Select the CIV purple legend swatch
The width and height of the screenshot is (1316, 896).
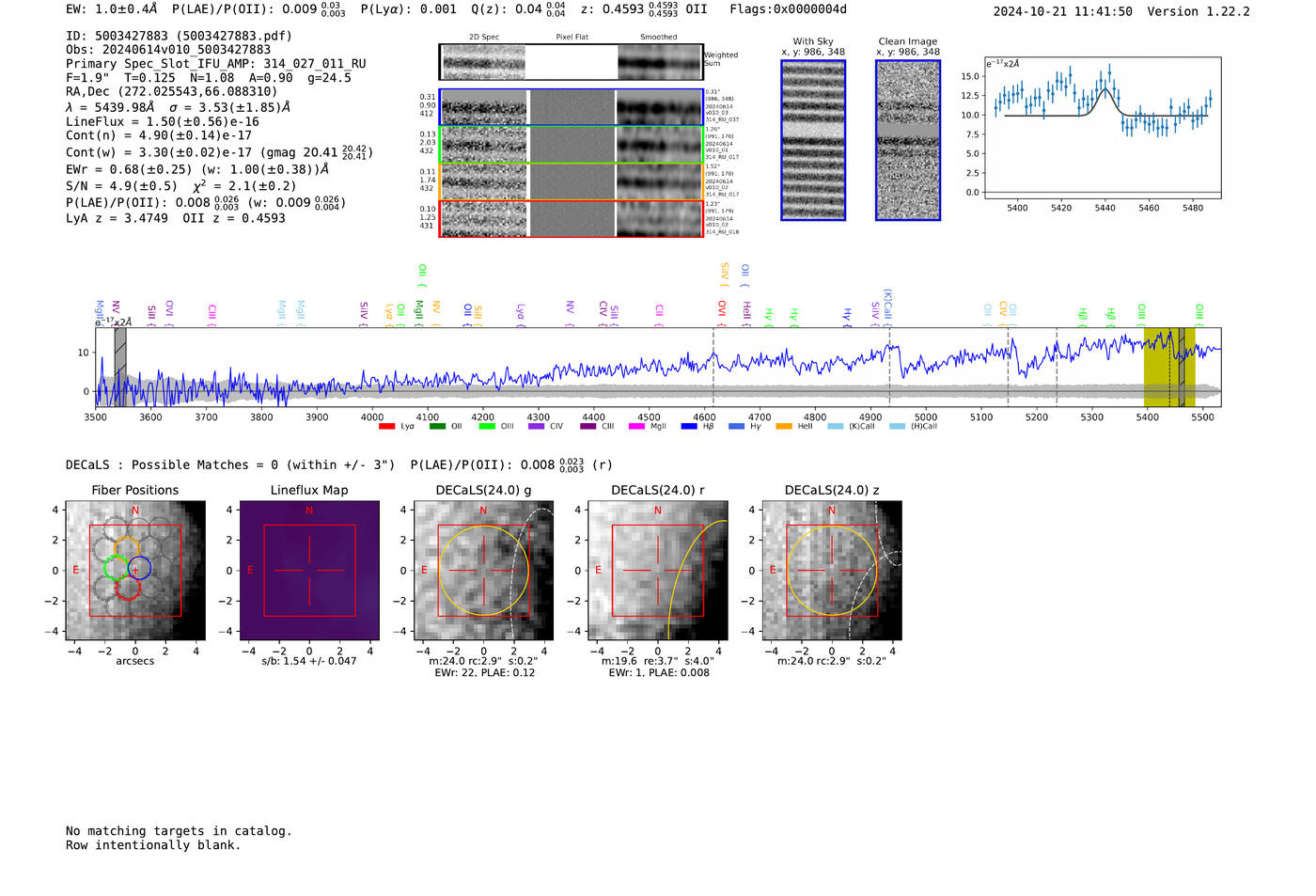(537, 427)
